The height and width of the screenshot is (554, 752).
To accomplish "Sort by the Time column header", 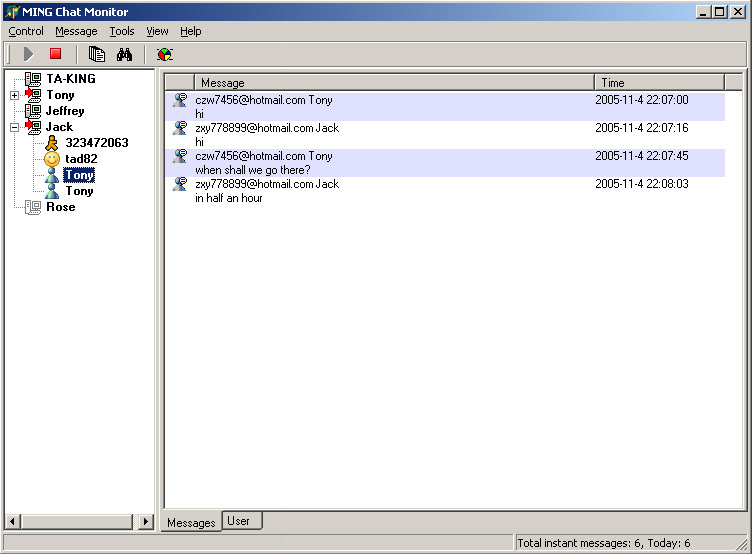I will point(659,83).
